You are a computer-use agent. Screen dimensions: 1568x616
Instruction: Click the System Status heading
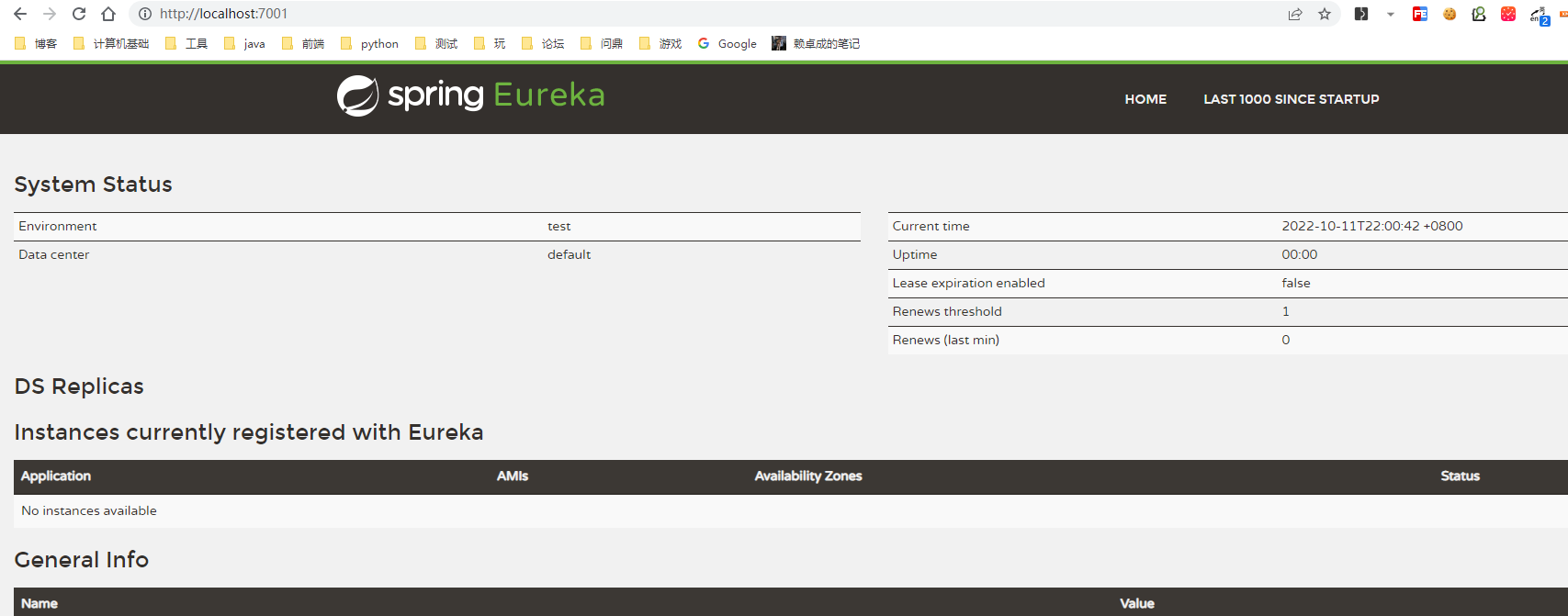93,185
